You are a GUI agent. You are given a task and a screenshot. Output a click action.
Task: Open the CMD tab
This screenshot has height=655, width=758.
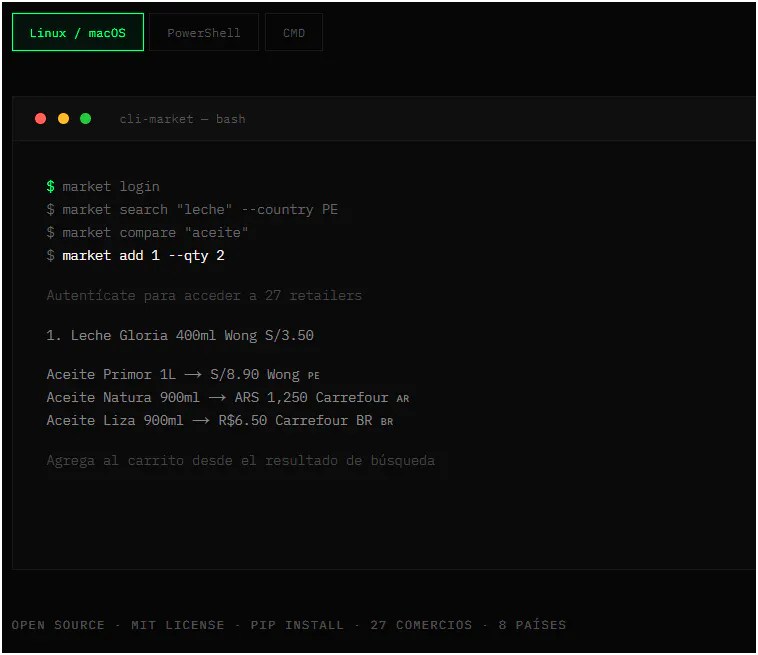294,32
